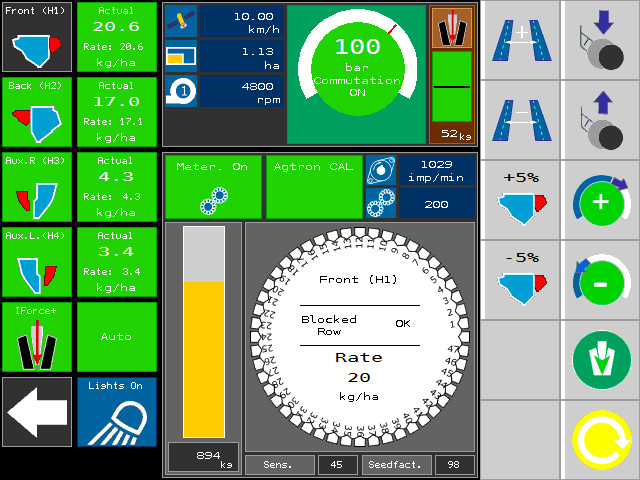Toggle the Auto mode tile

pyautogui.click(x=117, y=337)
